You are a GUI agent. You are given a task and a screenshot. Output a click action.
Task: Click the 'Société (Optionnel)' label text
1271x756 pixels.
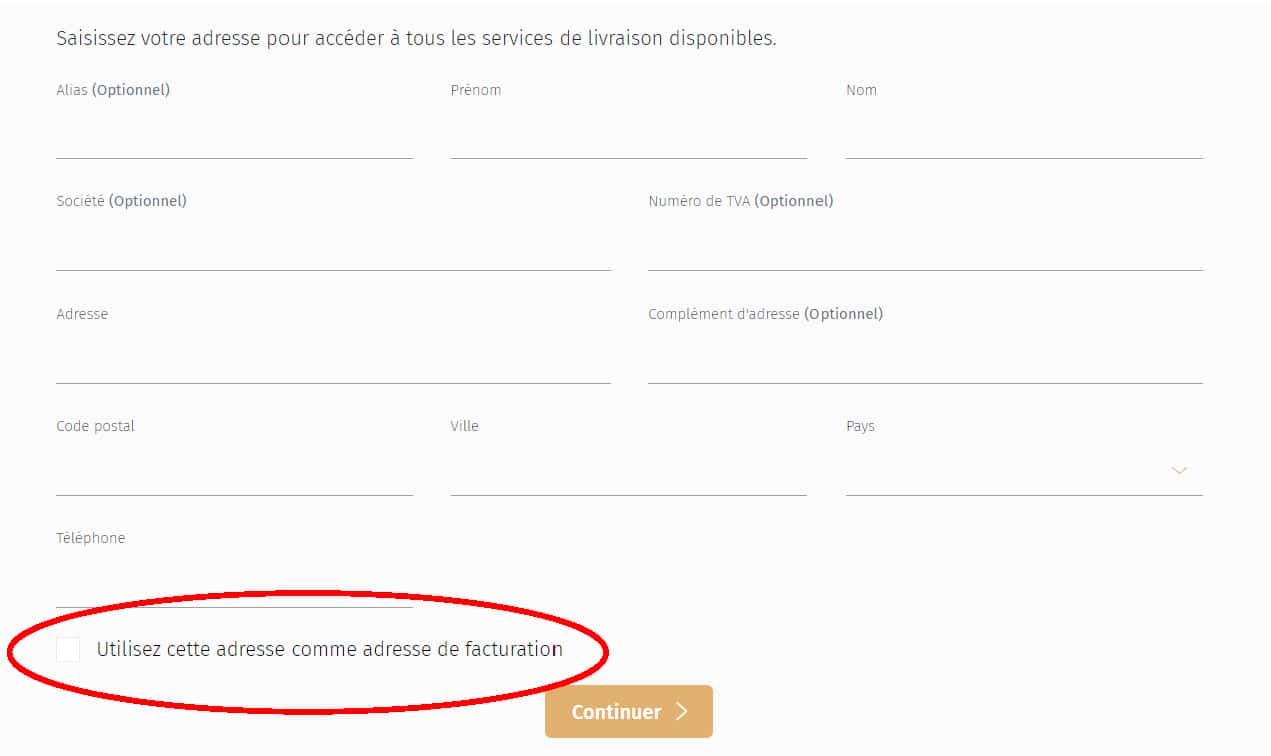(121, 201)
